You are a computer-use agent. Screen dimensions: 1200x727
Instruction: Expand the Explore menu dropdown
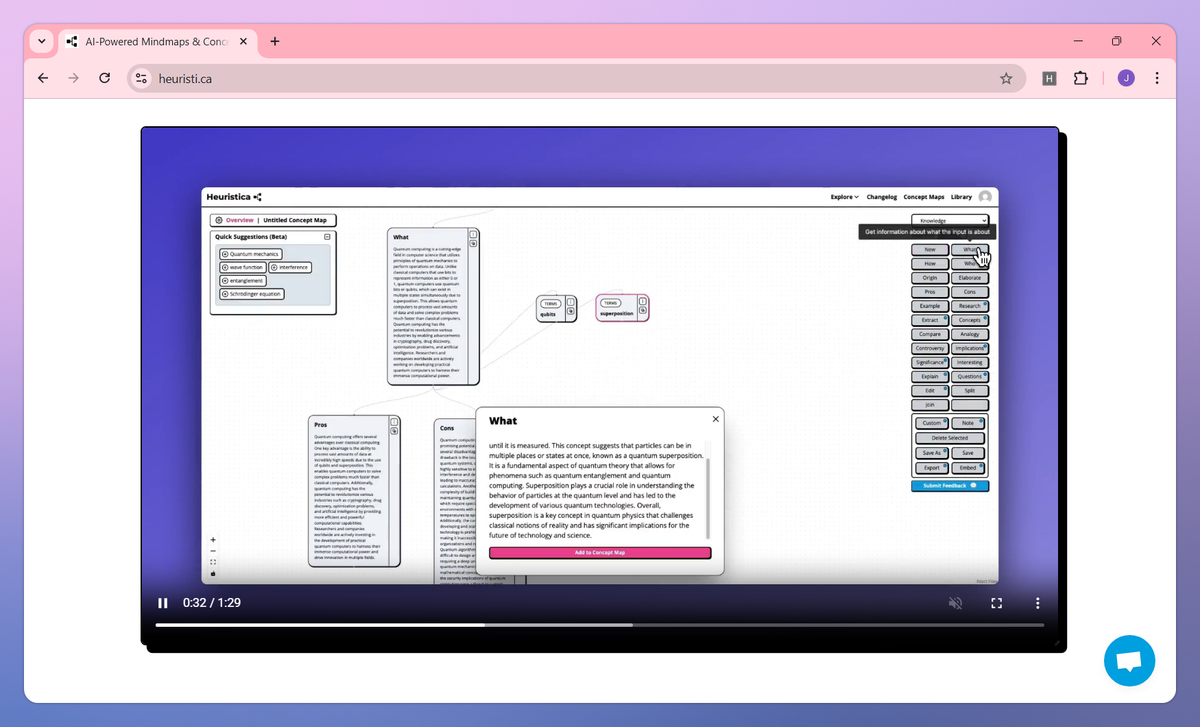844,197
